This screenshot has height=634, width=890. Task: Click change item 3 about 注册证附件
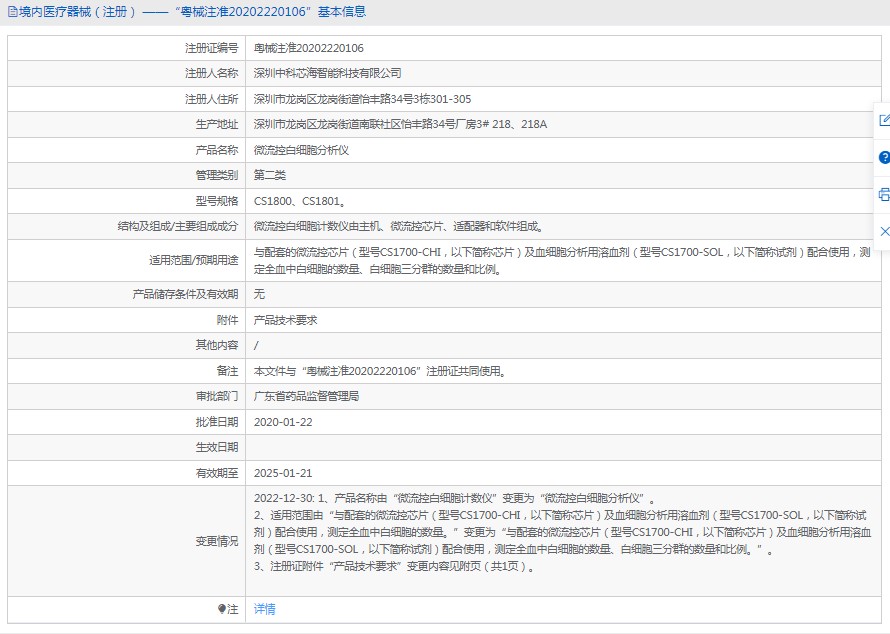394,566
